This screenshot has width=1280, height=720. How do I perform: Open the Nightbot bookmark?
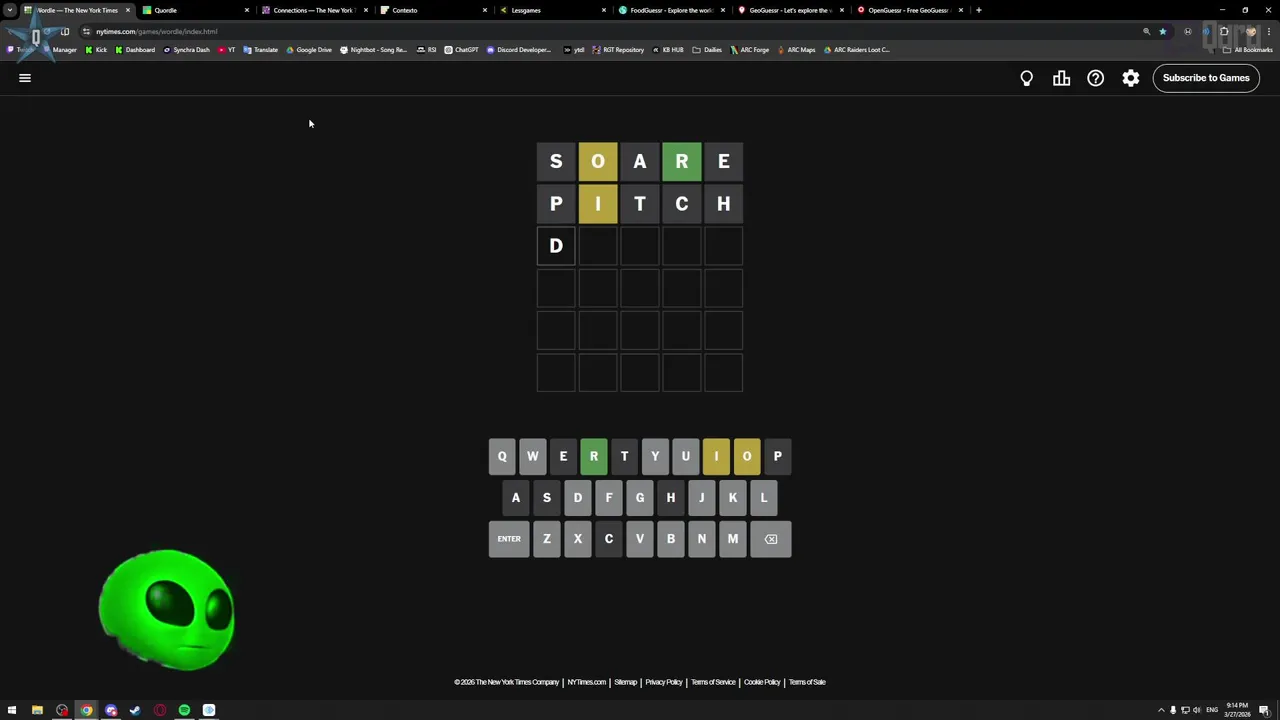(374, 49)
